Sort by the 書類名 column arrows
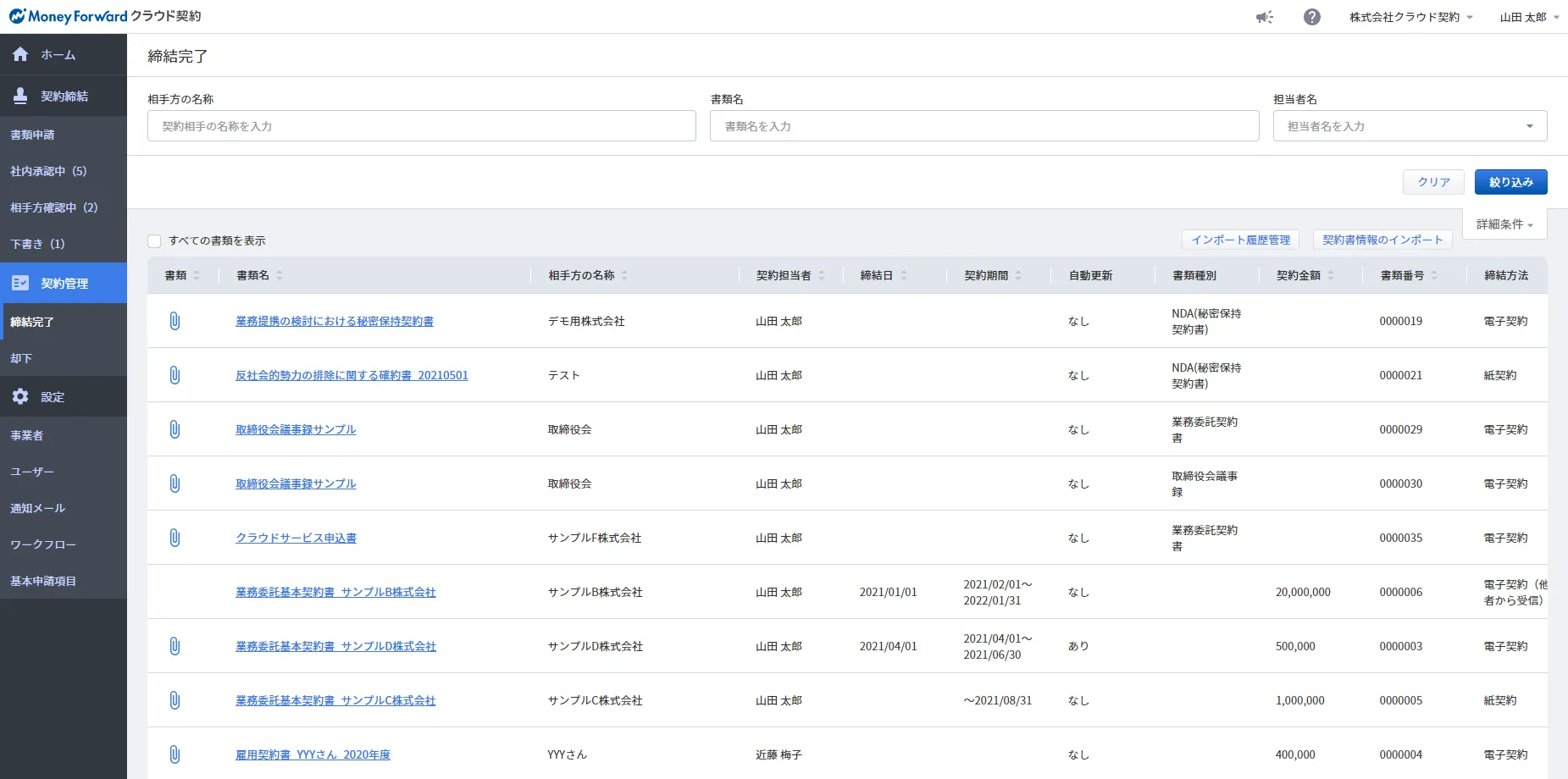 pos(280,275)
